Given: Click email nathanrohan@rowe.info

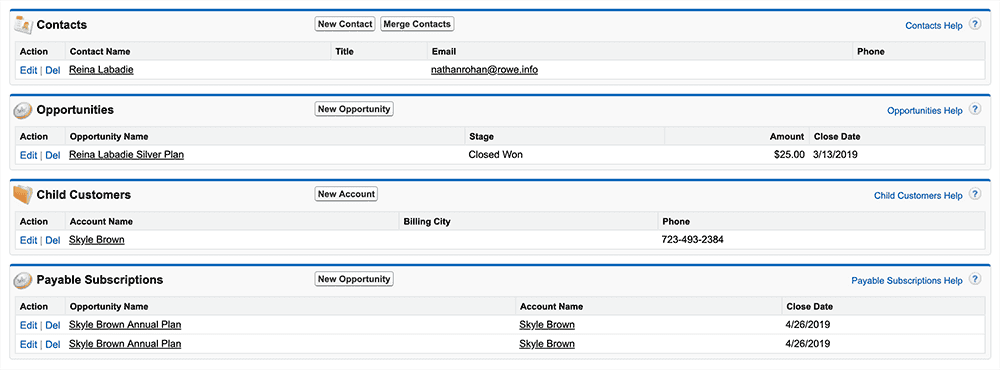Looking at the screenshot, I should click(484, 70).
